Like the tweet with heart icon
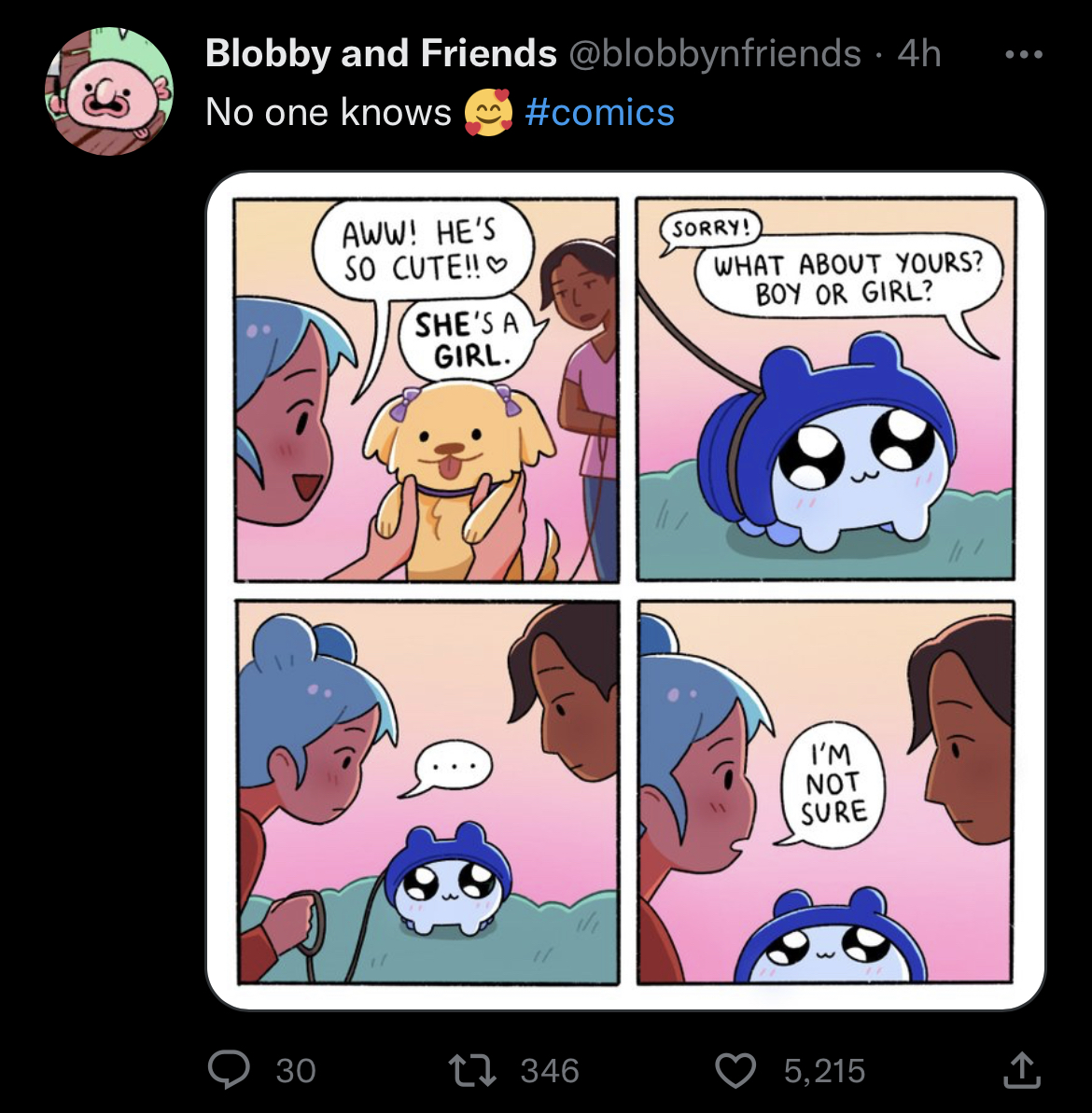The width and height of the screenshot is (1092, 1113). (735, 1070)
